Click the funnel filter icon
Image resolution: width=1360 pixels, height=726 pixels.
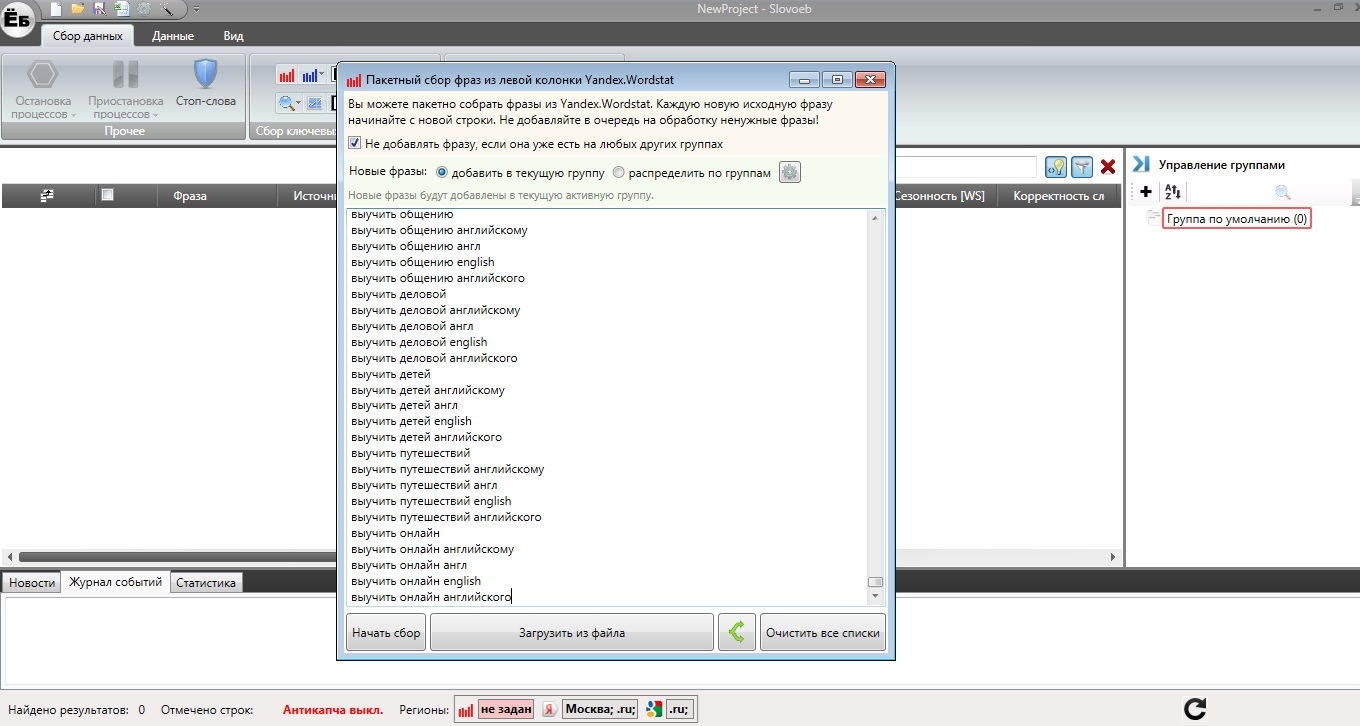1081,167
